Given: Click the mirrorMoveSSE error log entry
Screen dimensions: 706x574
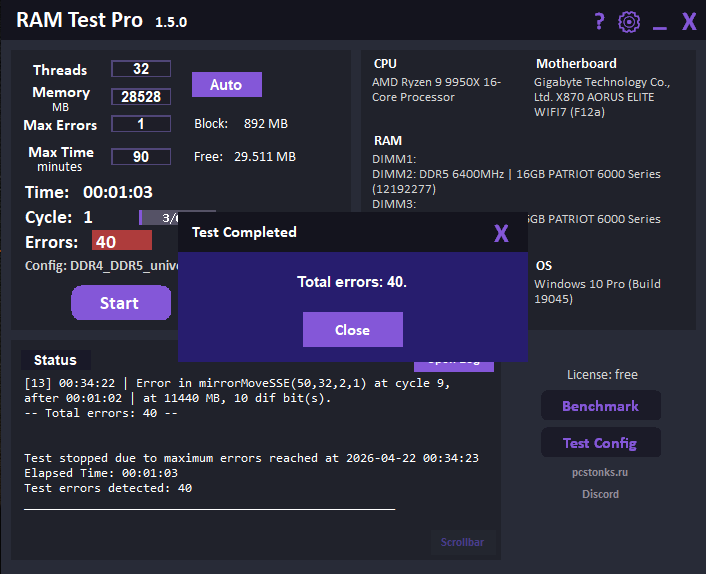Looking at the screenshot, I should 237,390.
